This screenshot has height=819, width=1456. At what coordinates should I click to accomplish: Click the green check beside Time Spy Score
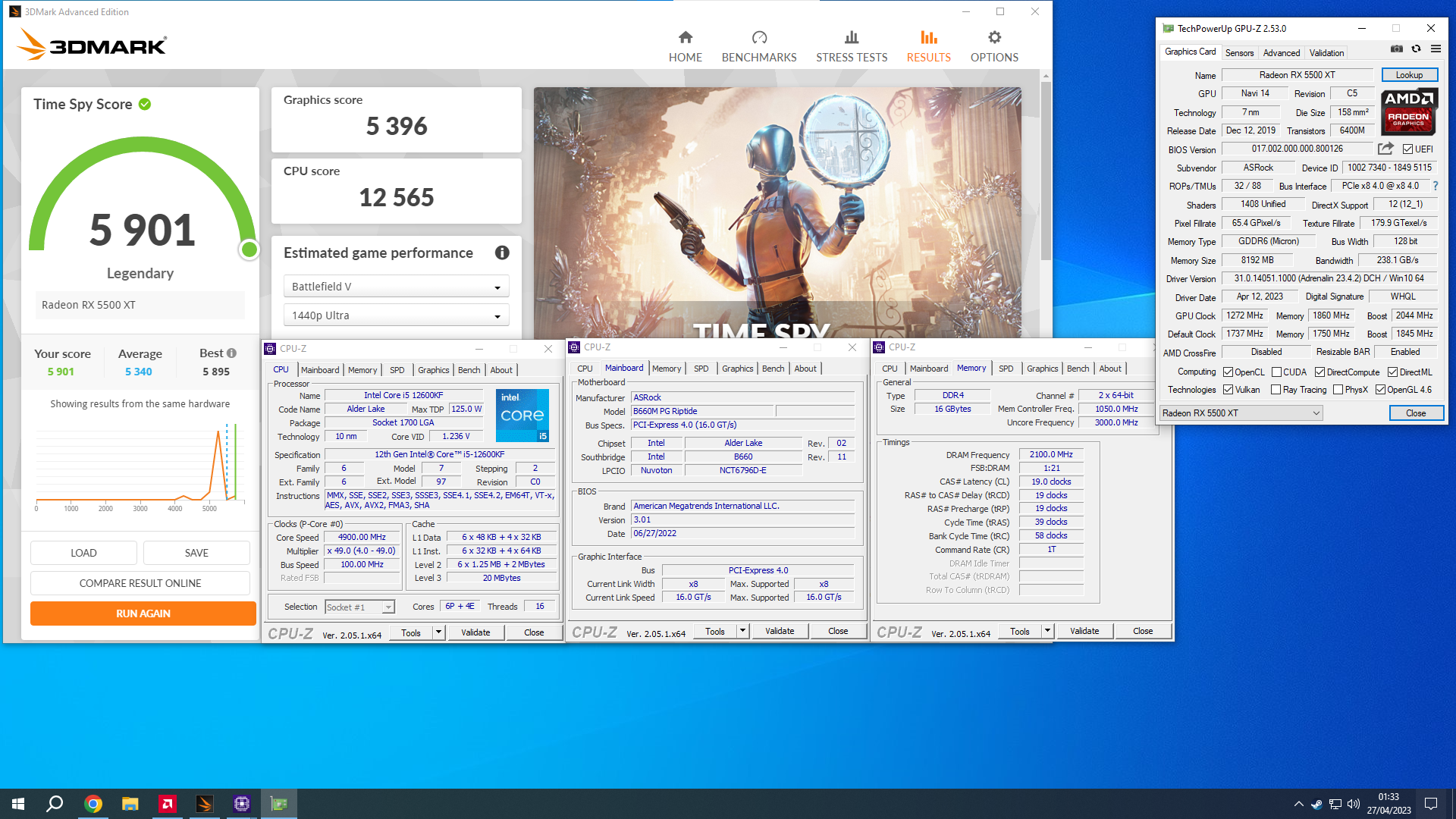tap(145, 104)
